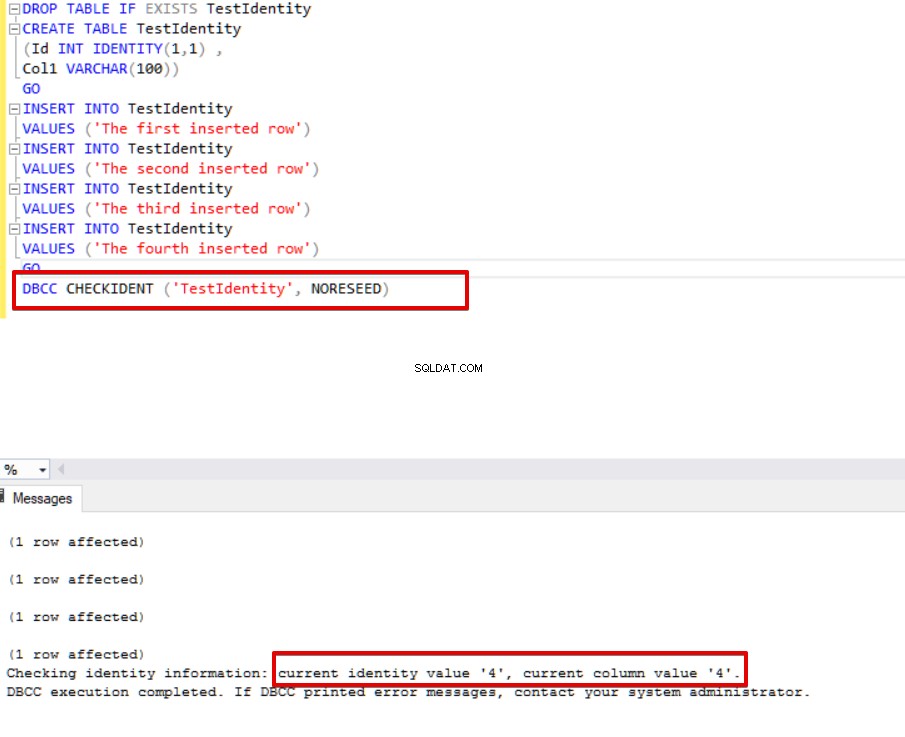Click the 'The third inserted row' string
Image resolution: width=905 pixels, height=737 pixels.
tap(197, 208)
